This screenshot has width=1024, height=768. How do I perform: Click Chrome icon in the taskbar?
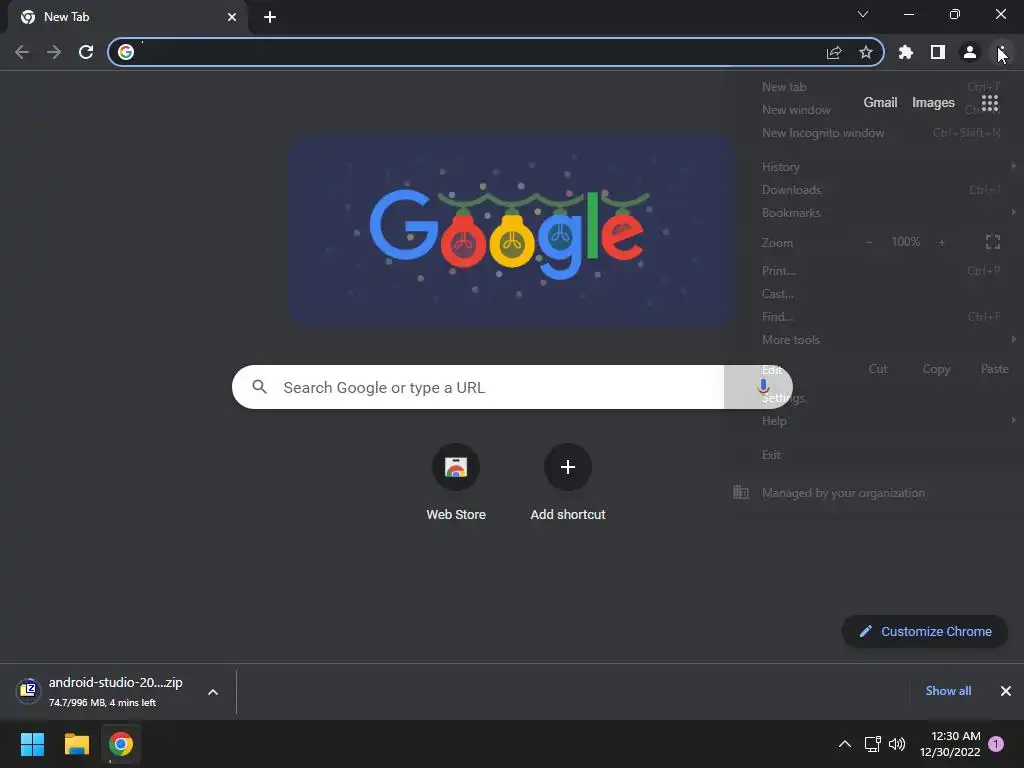point(121,744)
